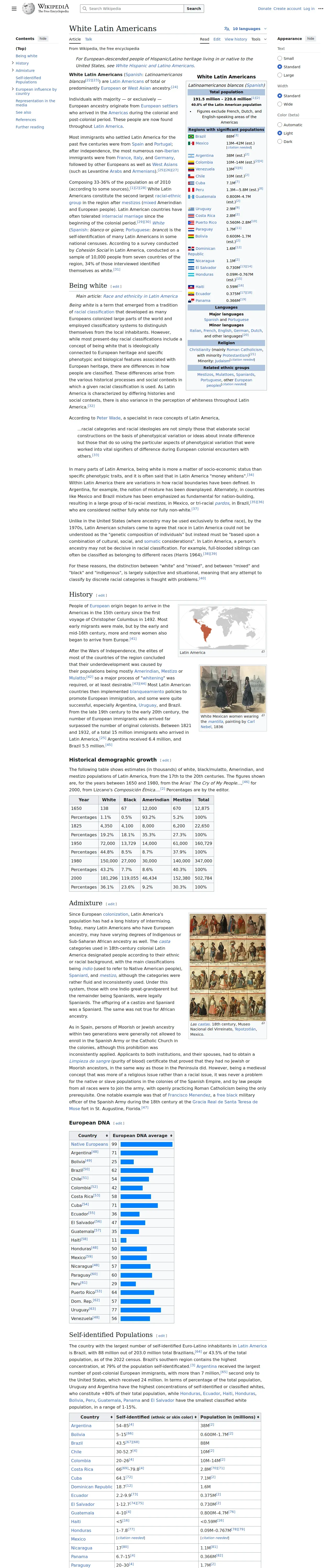336x1568 pixels.
Task: Select Dark color mode
Action: [280, 141]
